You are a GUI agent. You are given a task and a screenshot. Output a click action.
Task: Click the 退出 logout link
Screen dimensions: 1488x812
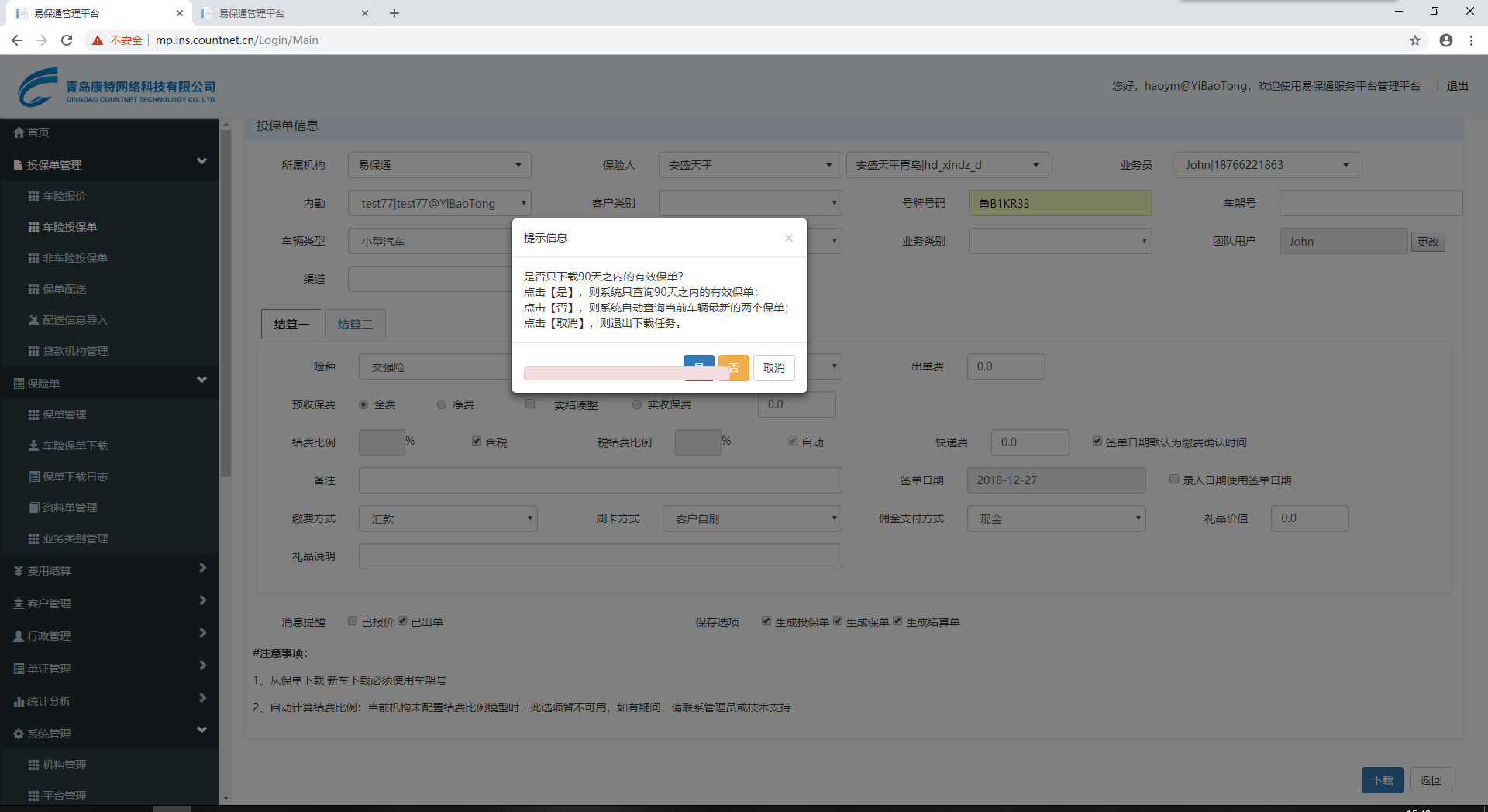1457,86
